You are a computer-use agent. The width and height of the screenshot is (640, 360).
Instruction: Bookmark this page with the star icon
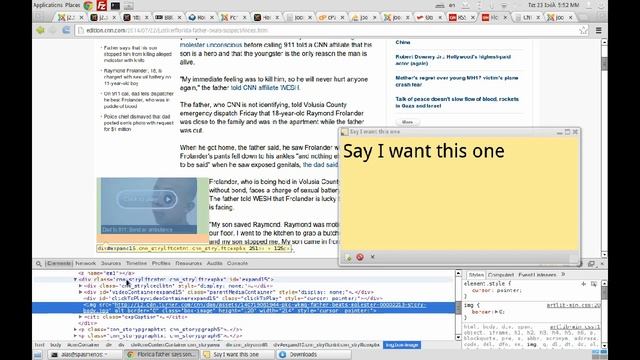pos(583,30)
